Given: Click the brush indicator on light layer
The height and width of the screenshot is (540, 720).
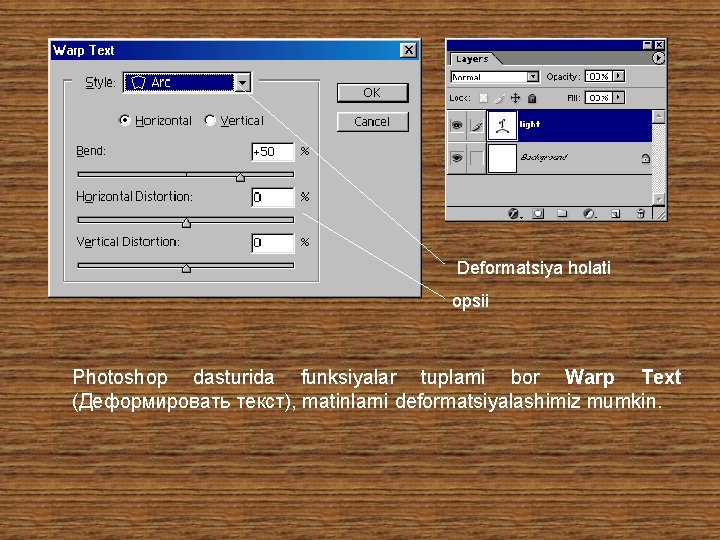Looking at the screenshot, I should 477,125.
